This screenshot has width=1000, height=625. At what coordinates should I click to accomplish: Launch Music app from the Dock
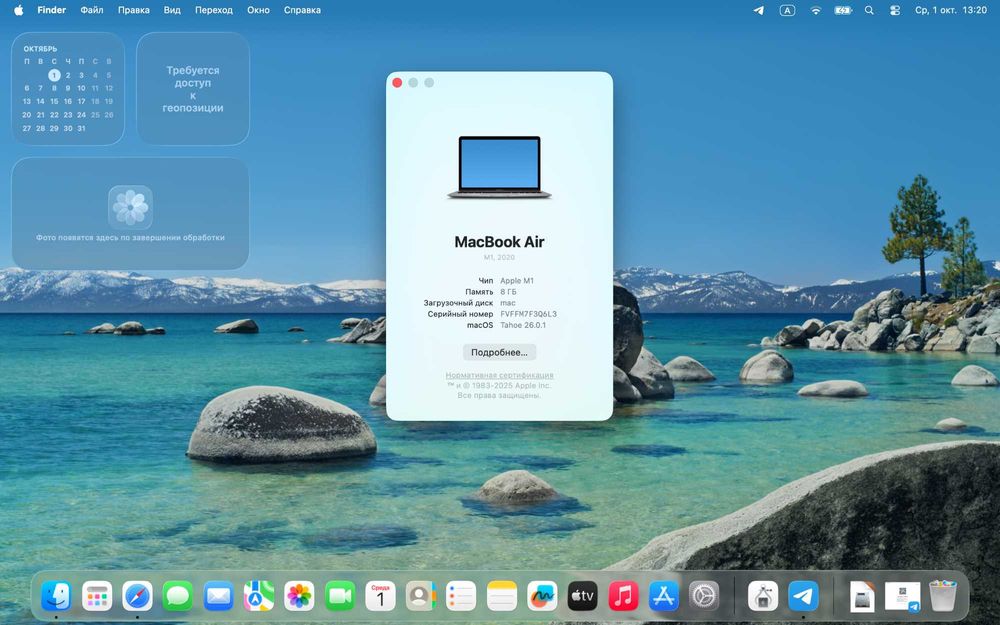[623, 596]
